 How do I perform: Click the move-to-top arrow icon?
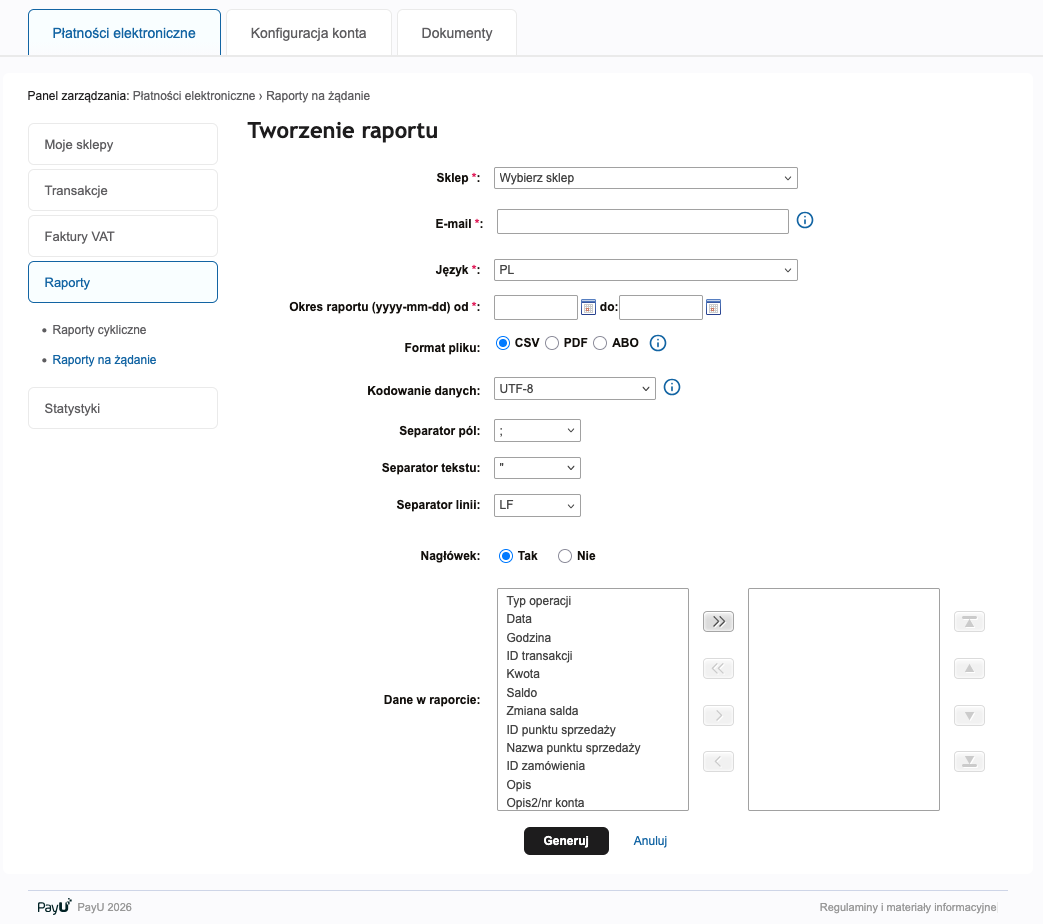coord(969,622)
